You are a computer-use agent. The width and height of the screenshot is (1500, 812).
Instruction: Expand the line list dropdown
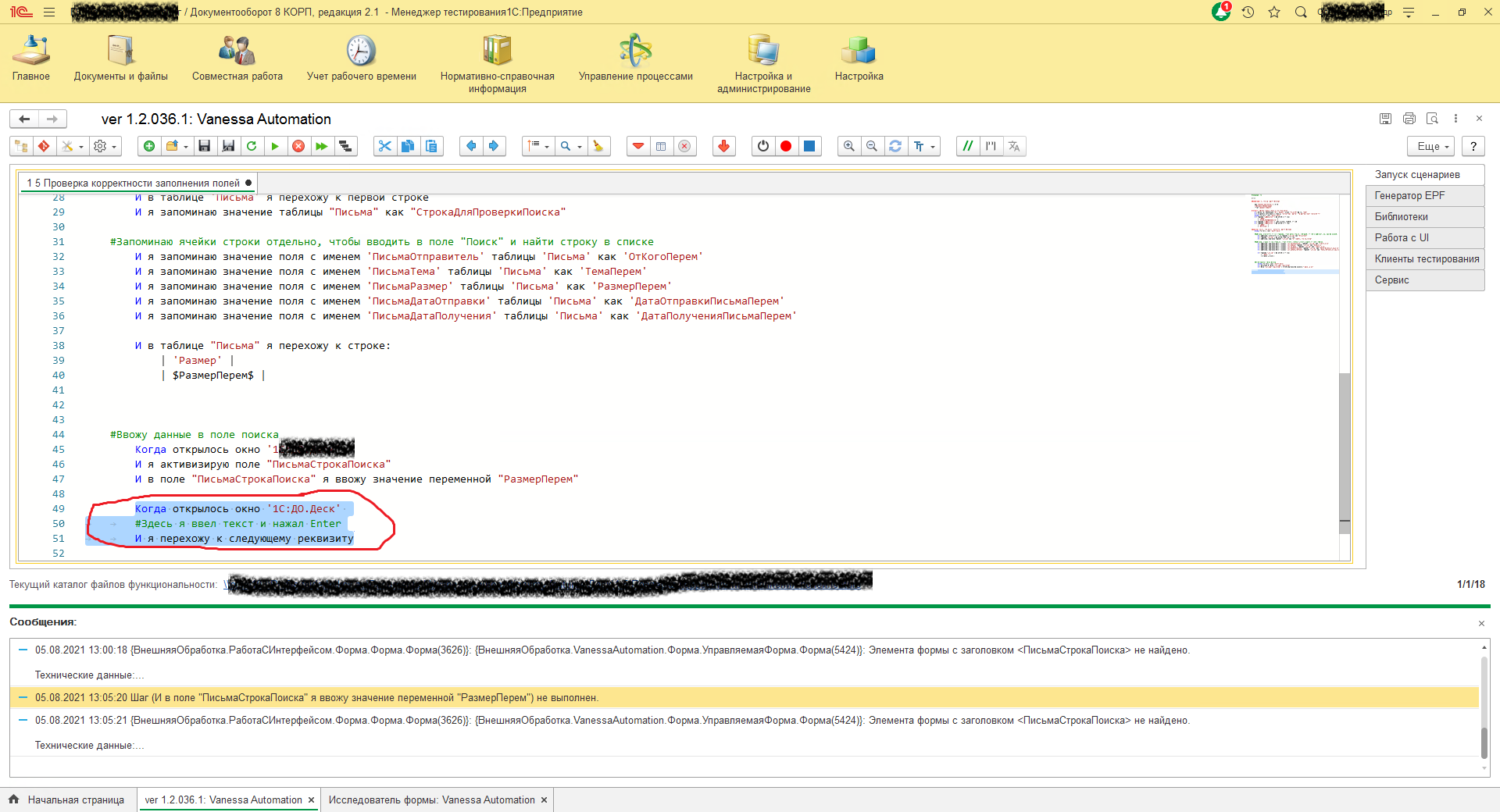[538, 146]
